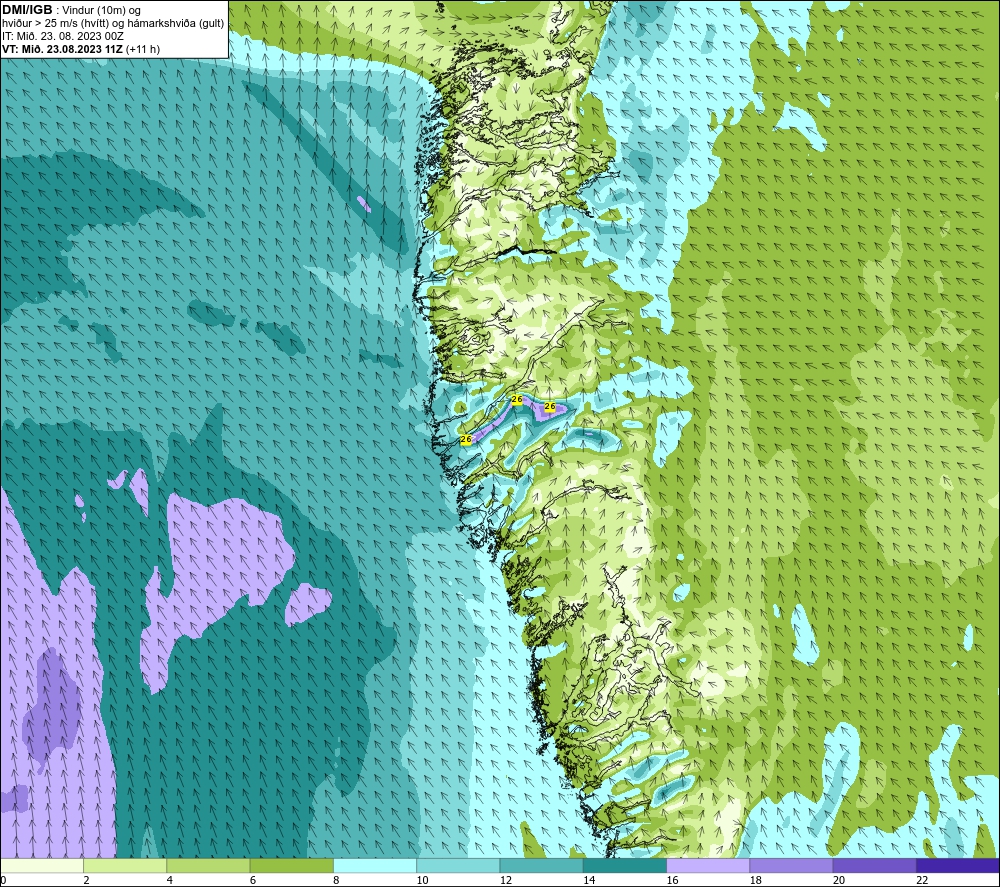Click the westernmost yellow 26 gust label by the coast
This screenshot has width=1000, height=887.
click(466, 439)
